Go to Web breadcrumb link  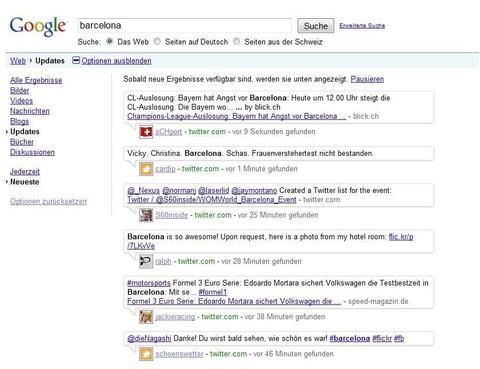18,61
